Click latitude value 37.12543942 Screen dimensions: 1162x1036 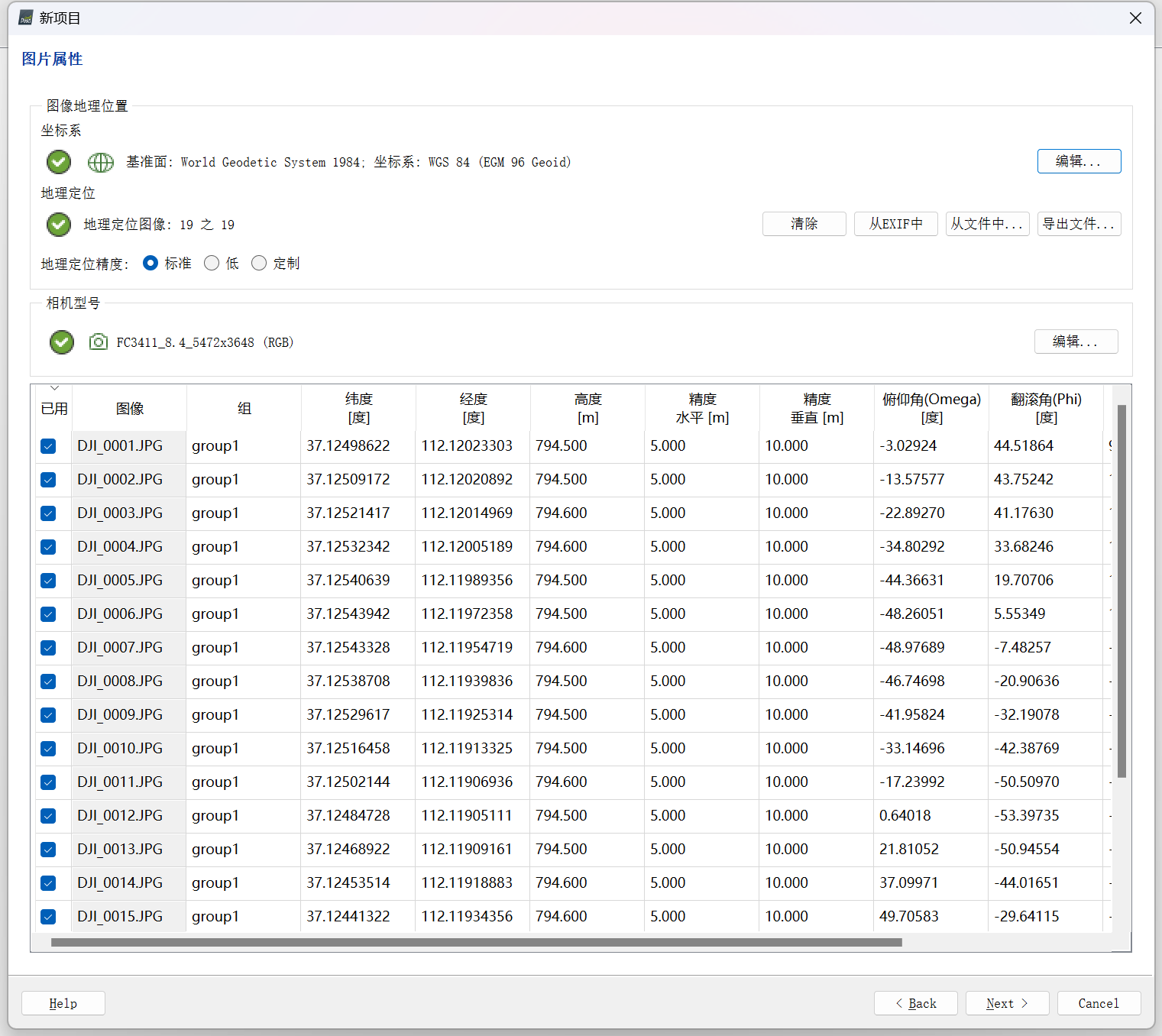click(x=348, y=614)
